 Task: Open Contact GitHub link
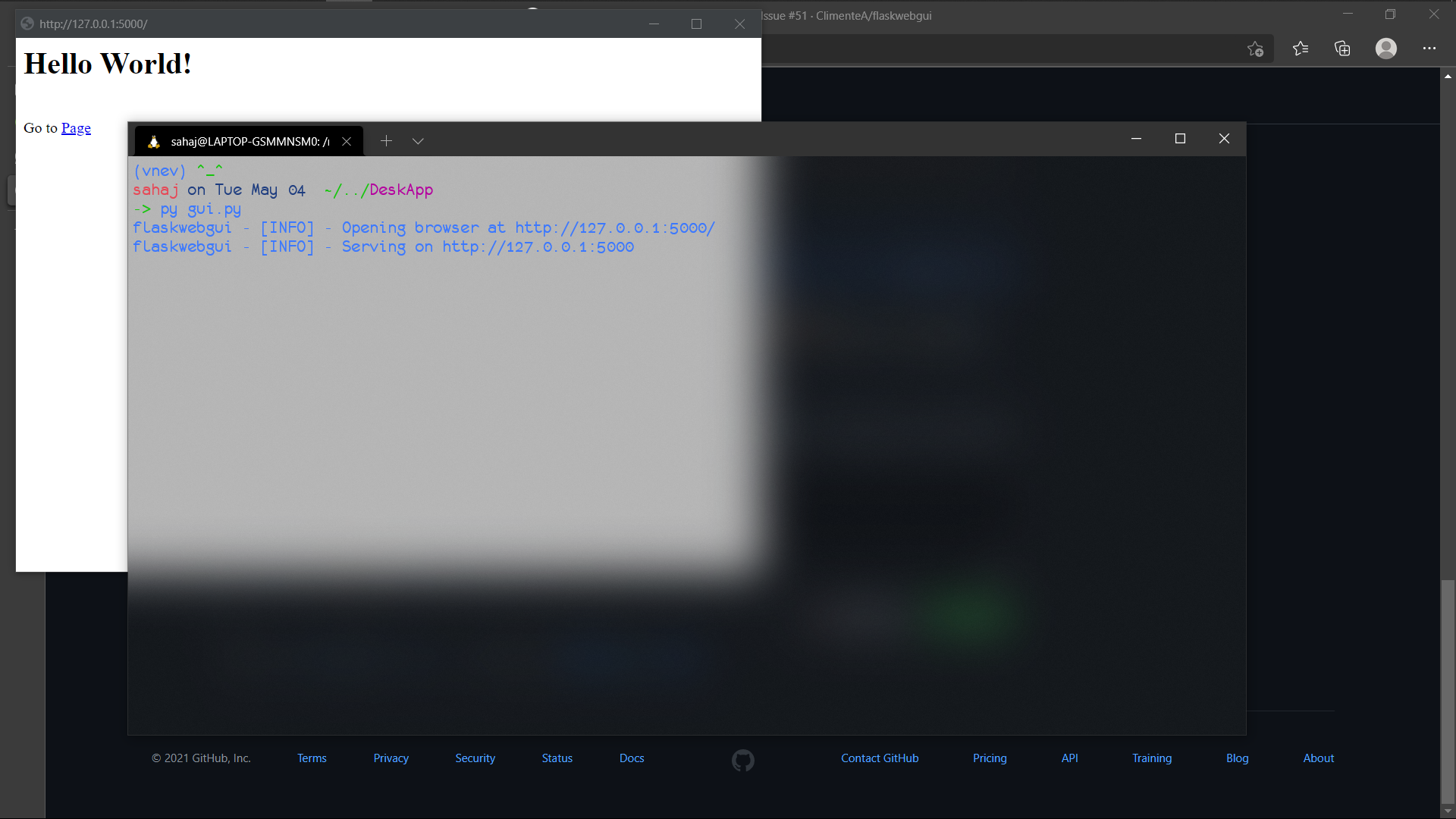[880, 758]
